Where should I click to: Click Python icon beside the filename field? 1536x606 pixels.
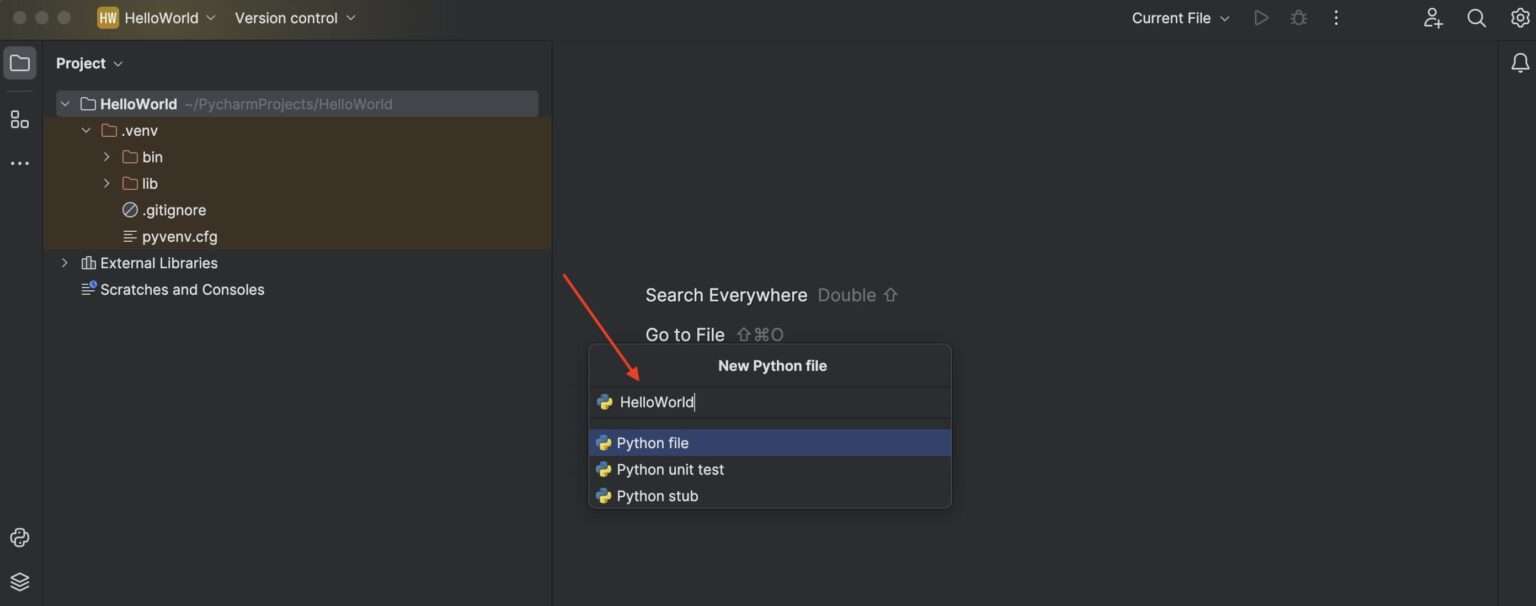604,402
